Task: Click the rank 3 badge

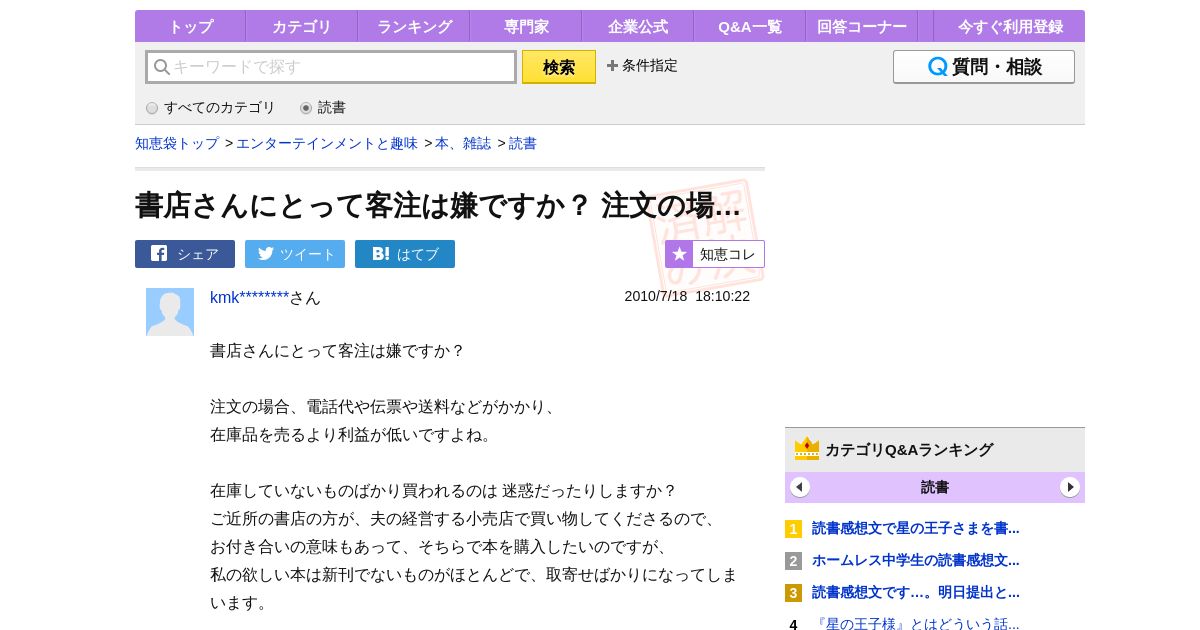Action: 793,593
